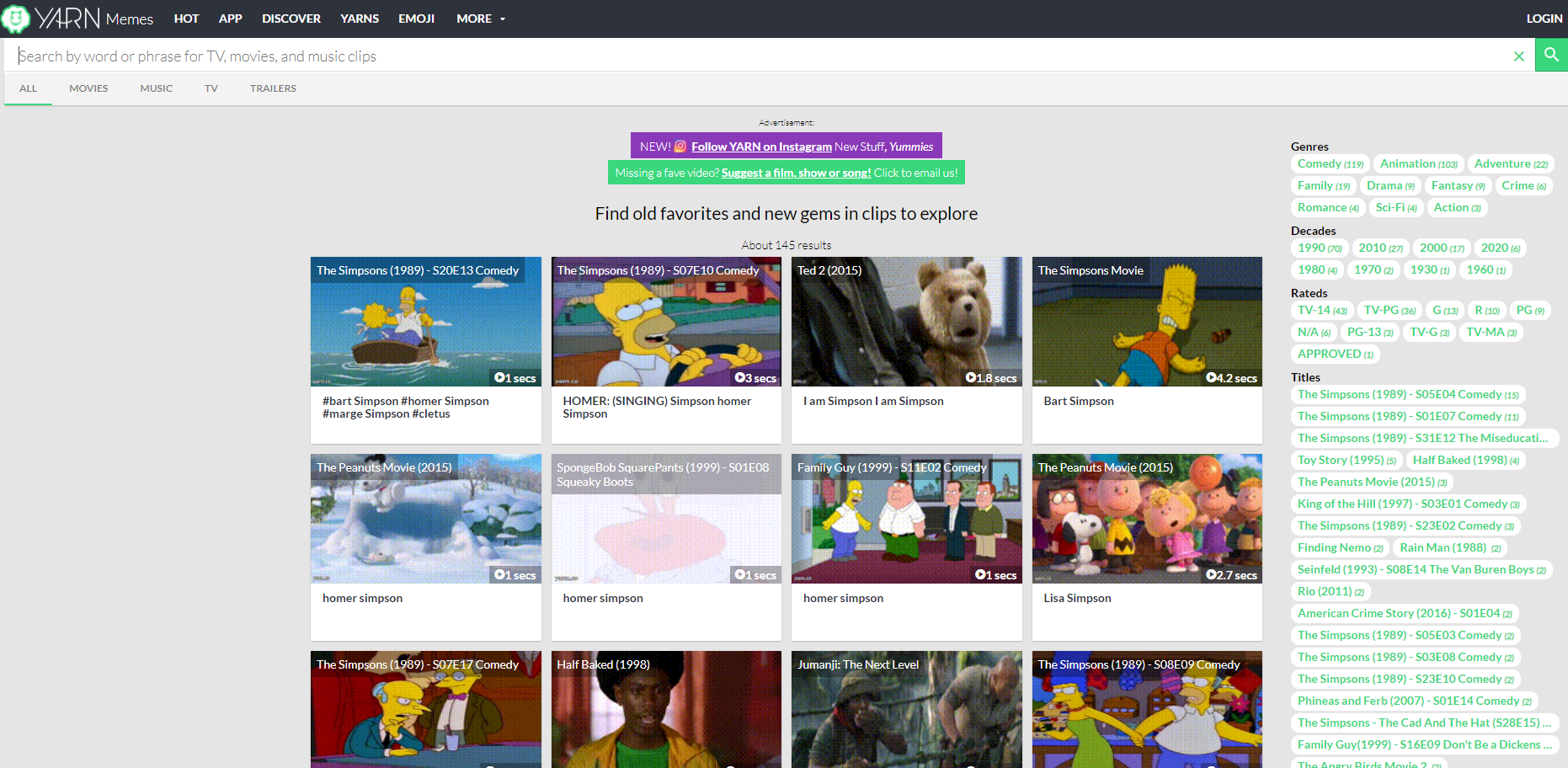Filter by APPROVED rating

click(x=1336, y=354)
